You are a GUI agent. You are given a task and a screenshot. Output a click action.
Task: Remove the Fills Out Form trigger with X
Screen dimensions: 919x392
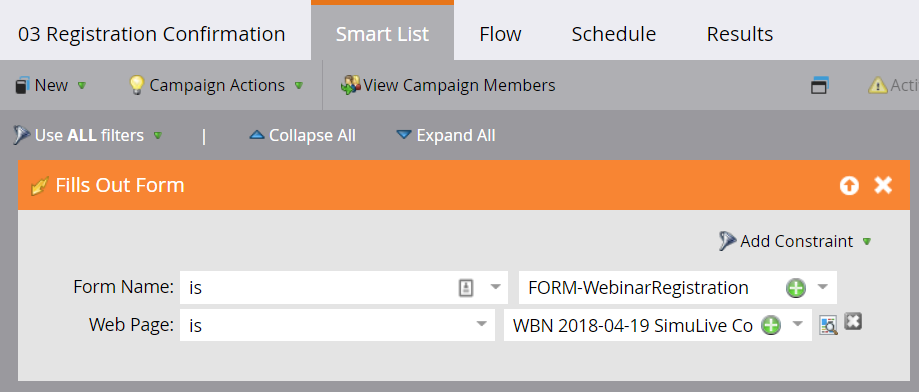point(883,185)
